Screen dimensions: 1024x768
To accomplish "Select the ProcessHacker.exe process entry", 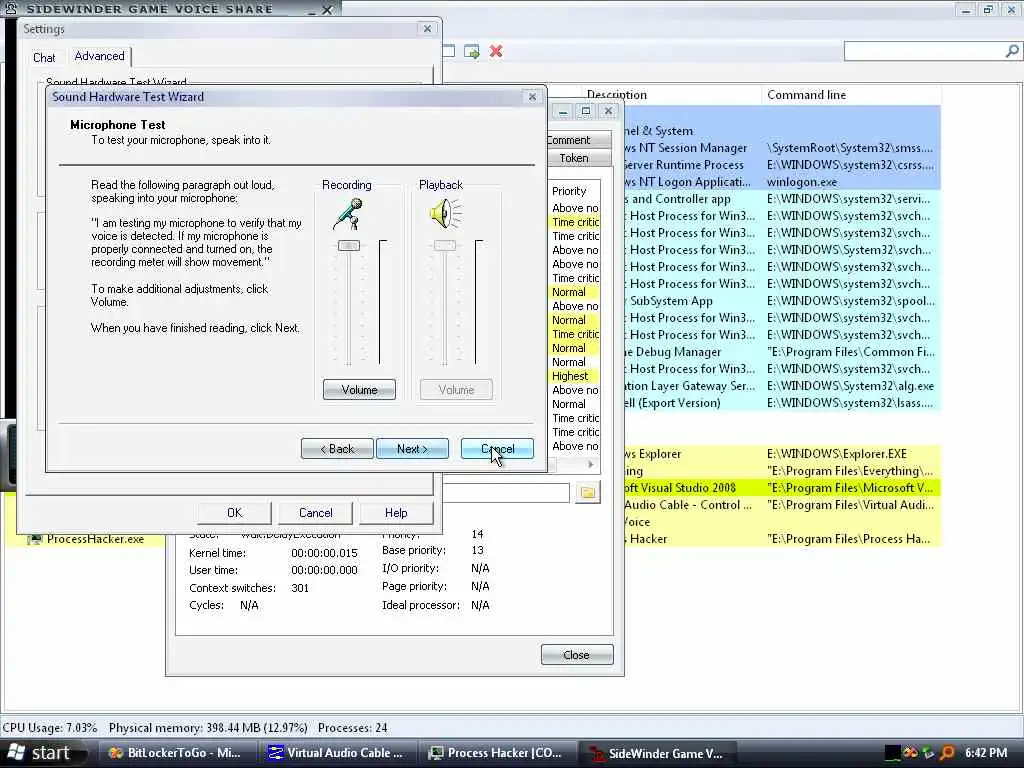I will 95,539.
